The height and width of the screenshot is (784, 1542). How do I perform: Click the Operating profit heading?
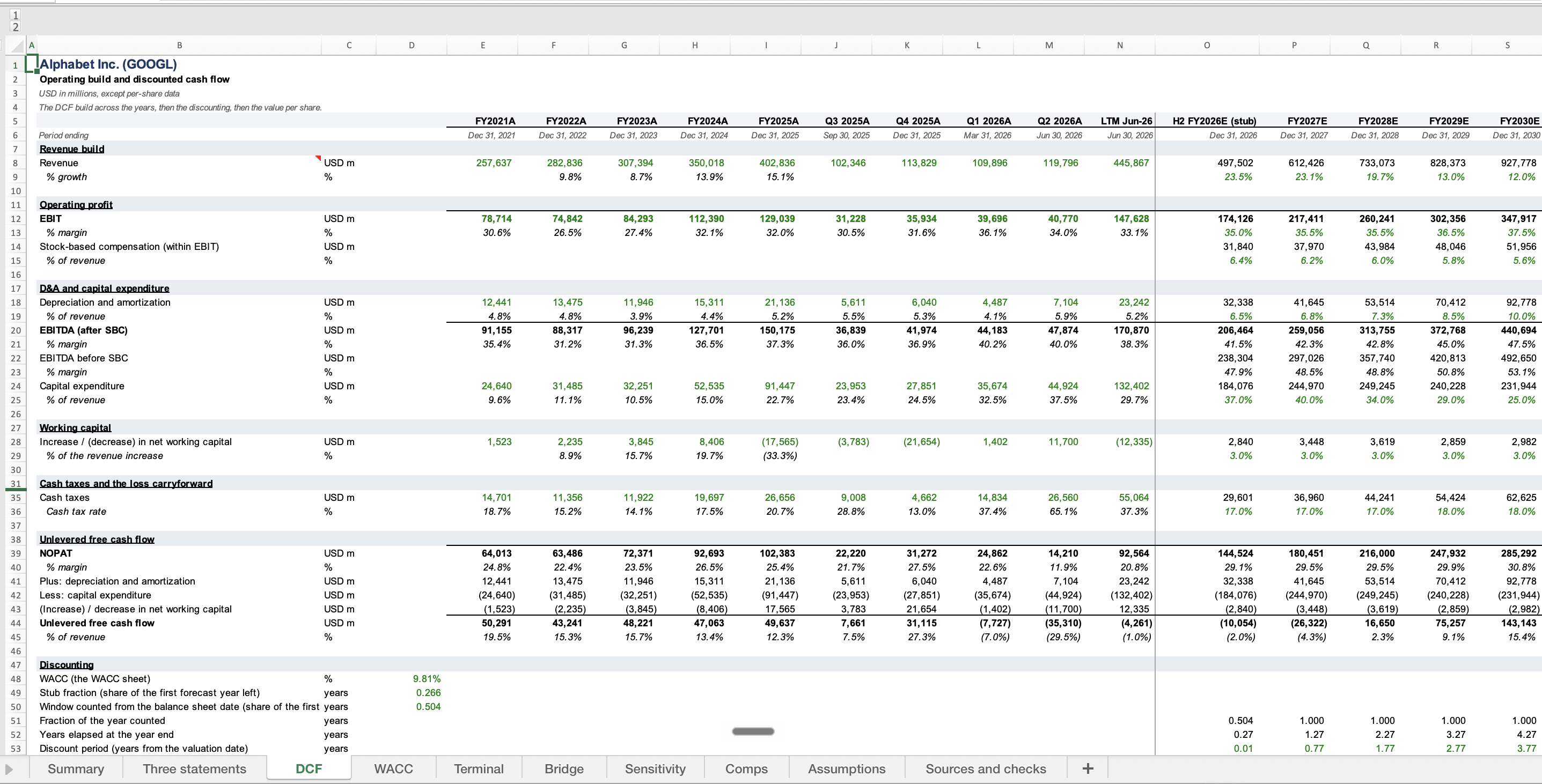point(76,205)
